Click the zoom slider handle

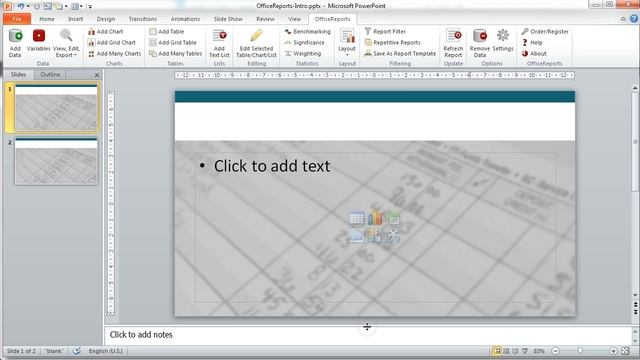tap(580, 351)
